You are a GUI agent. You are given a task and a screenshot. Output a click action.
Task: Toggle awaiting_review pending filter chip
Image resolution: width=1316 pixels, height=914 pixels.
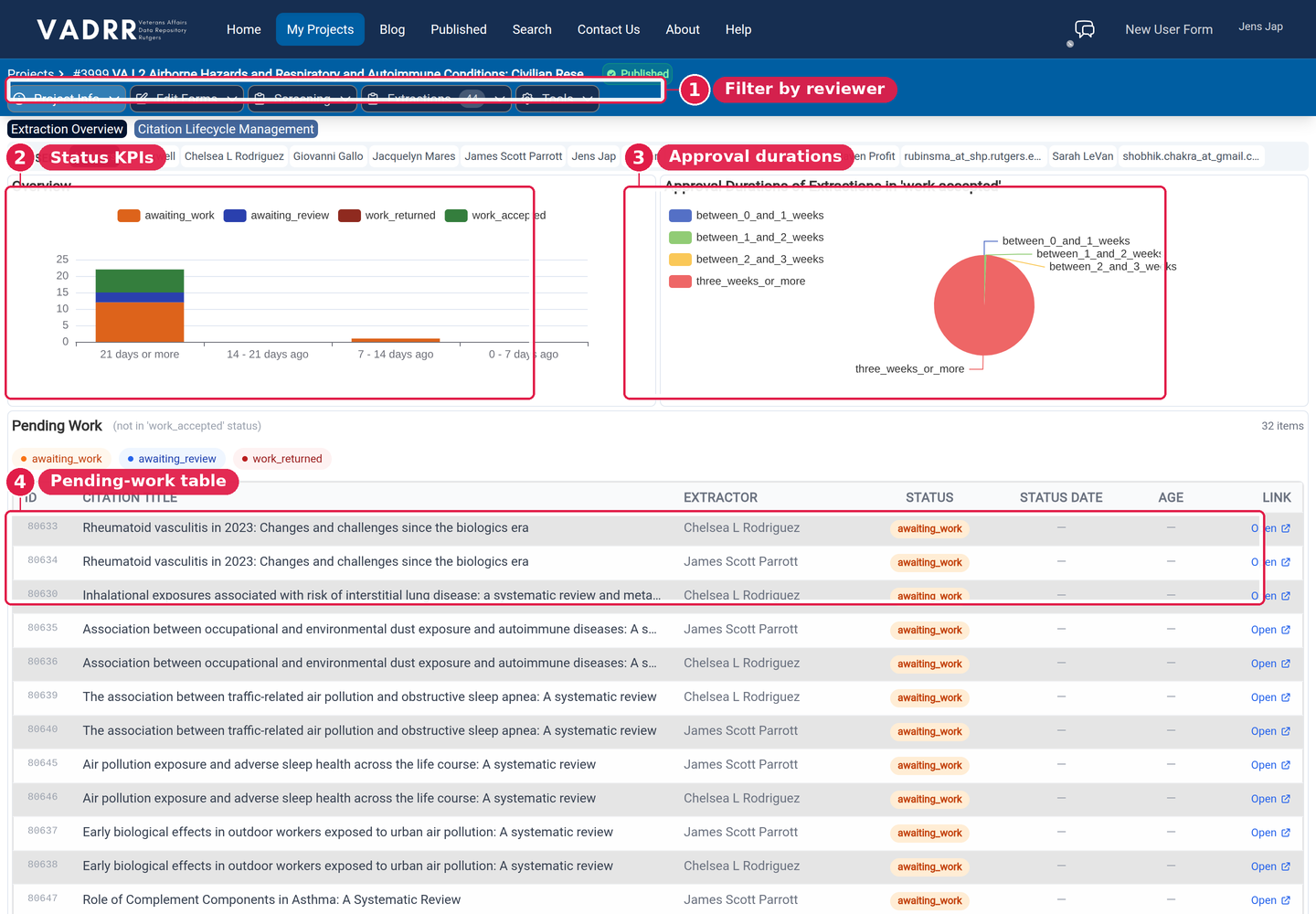(172, 459)
